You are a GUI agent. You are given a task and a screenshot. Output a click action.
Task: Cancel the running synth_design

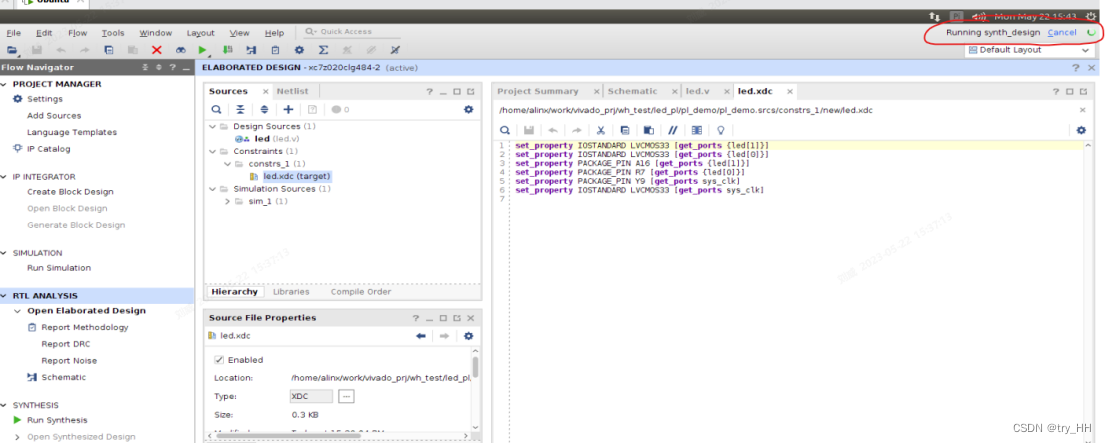click(1062, 32)
